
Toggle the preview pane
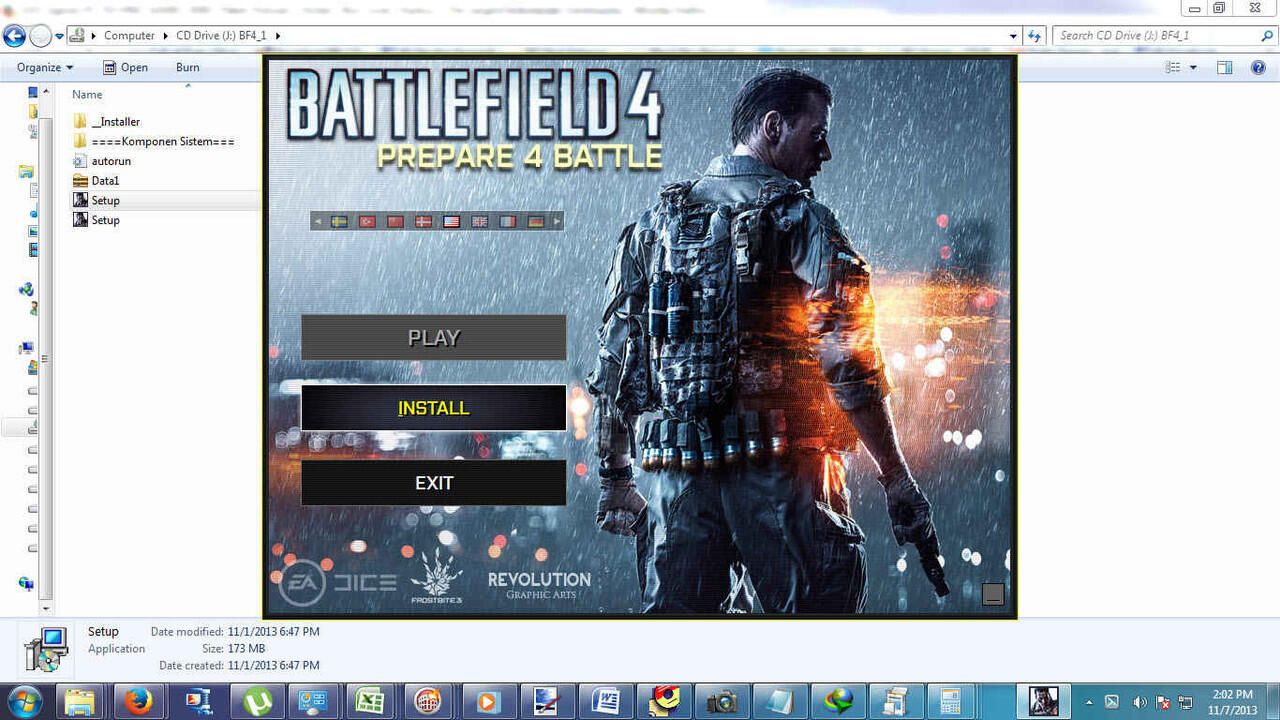[x=1224, y=68]
